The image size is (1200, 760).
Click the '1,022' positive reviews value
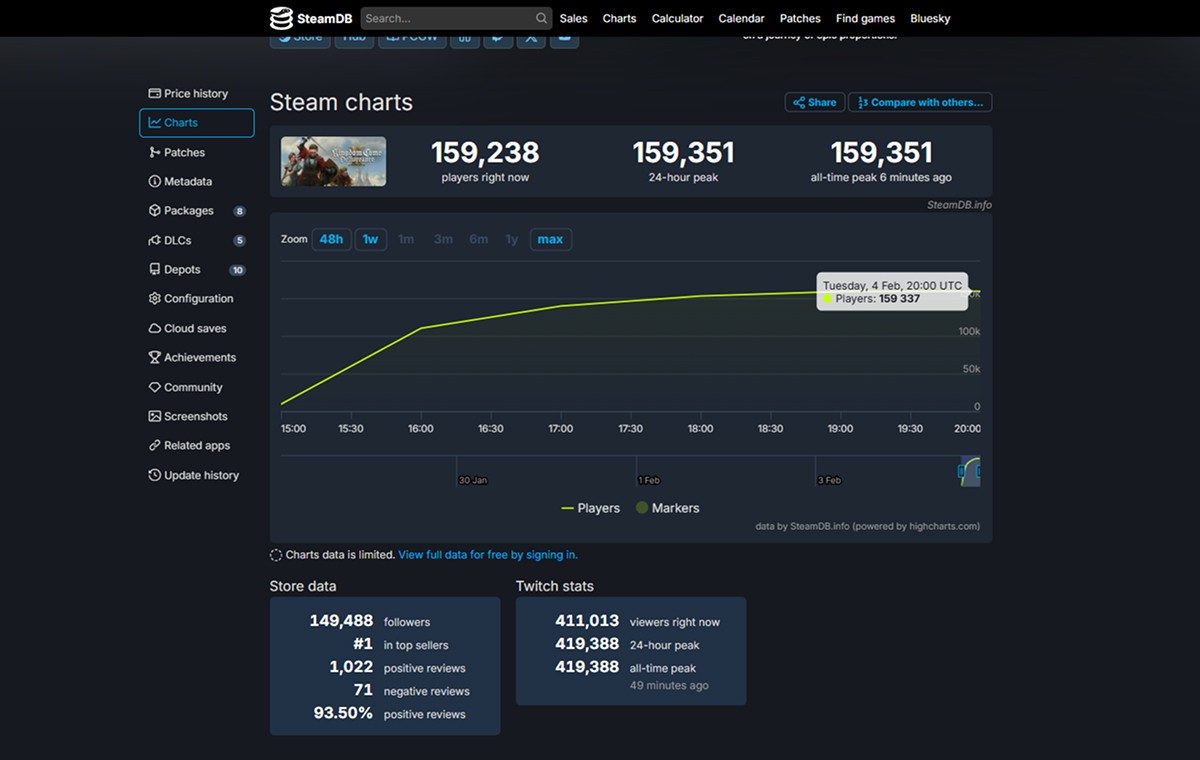(351, 667)
